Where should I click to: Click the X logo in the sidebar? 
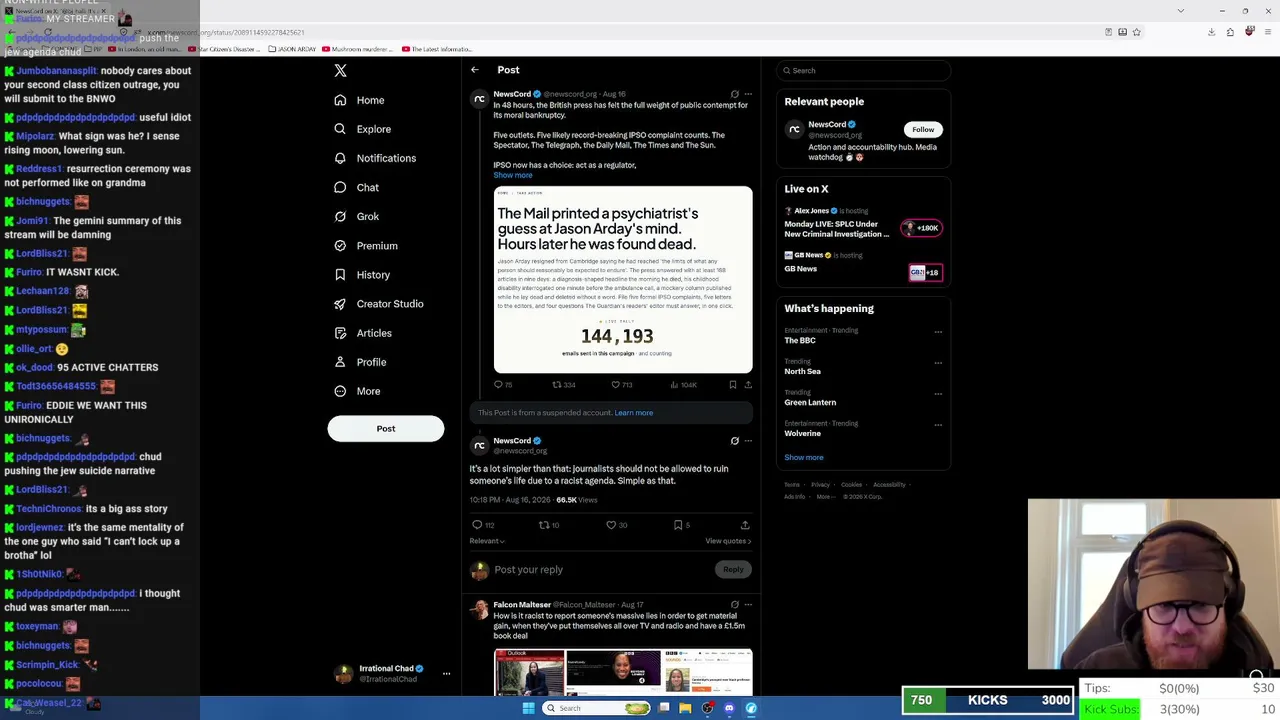[x=340, y=71]
